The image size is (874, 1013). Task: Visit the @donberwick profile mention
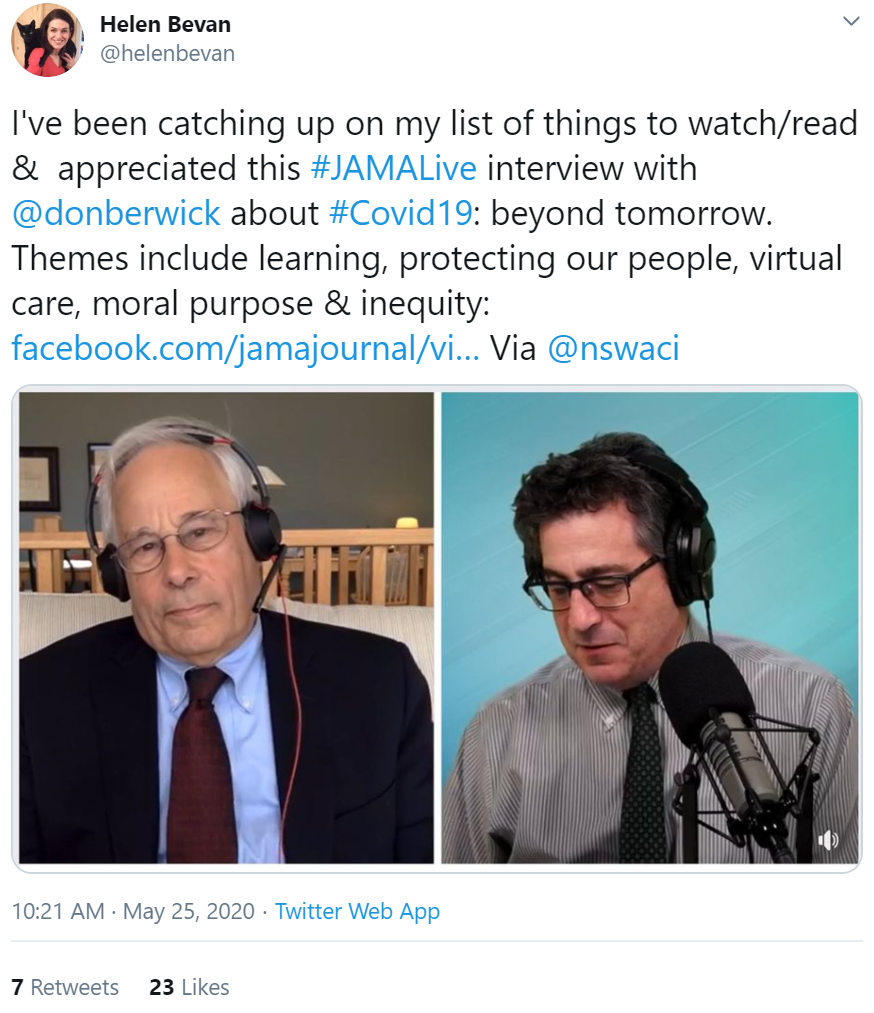[116, 213]
